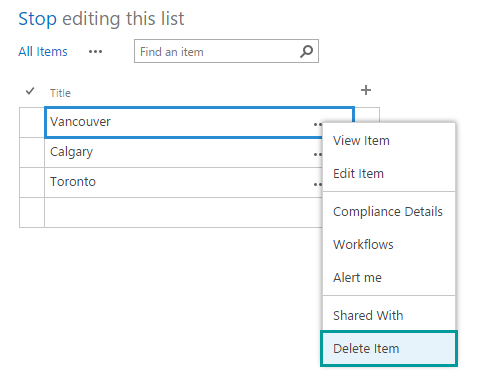478x388 pixels.
Task: Open Calgary row ellipsis menu
Action: [318, 154]
